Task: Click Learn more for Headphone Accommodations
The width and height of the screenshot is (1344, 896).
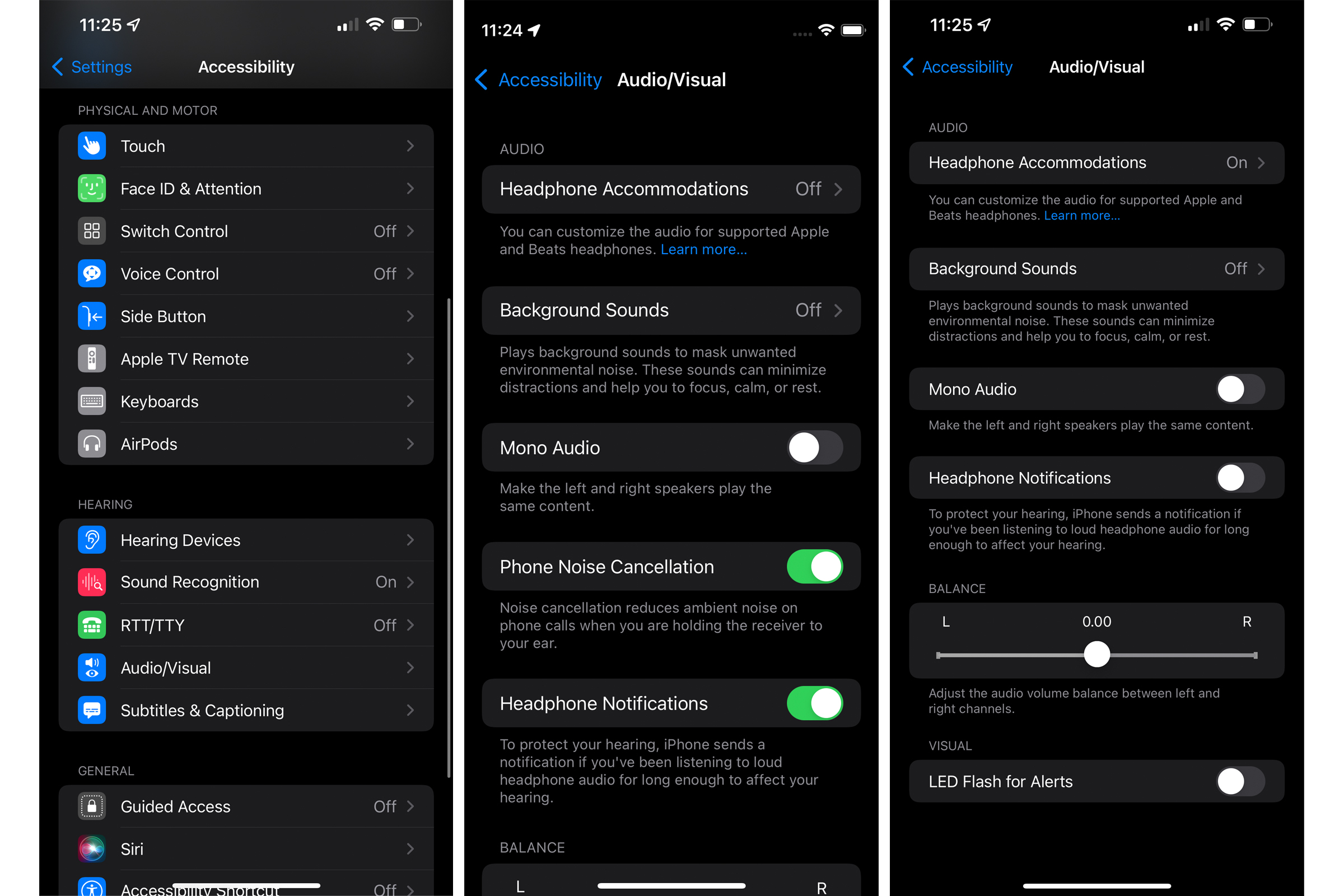Action: (702, 249)
